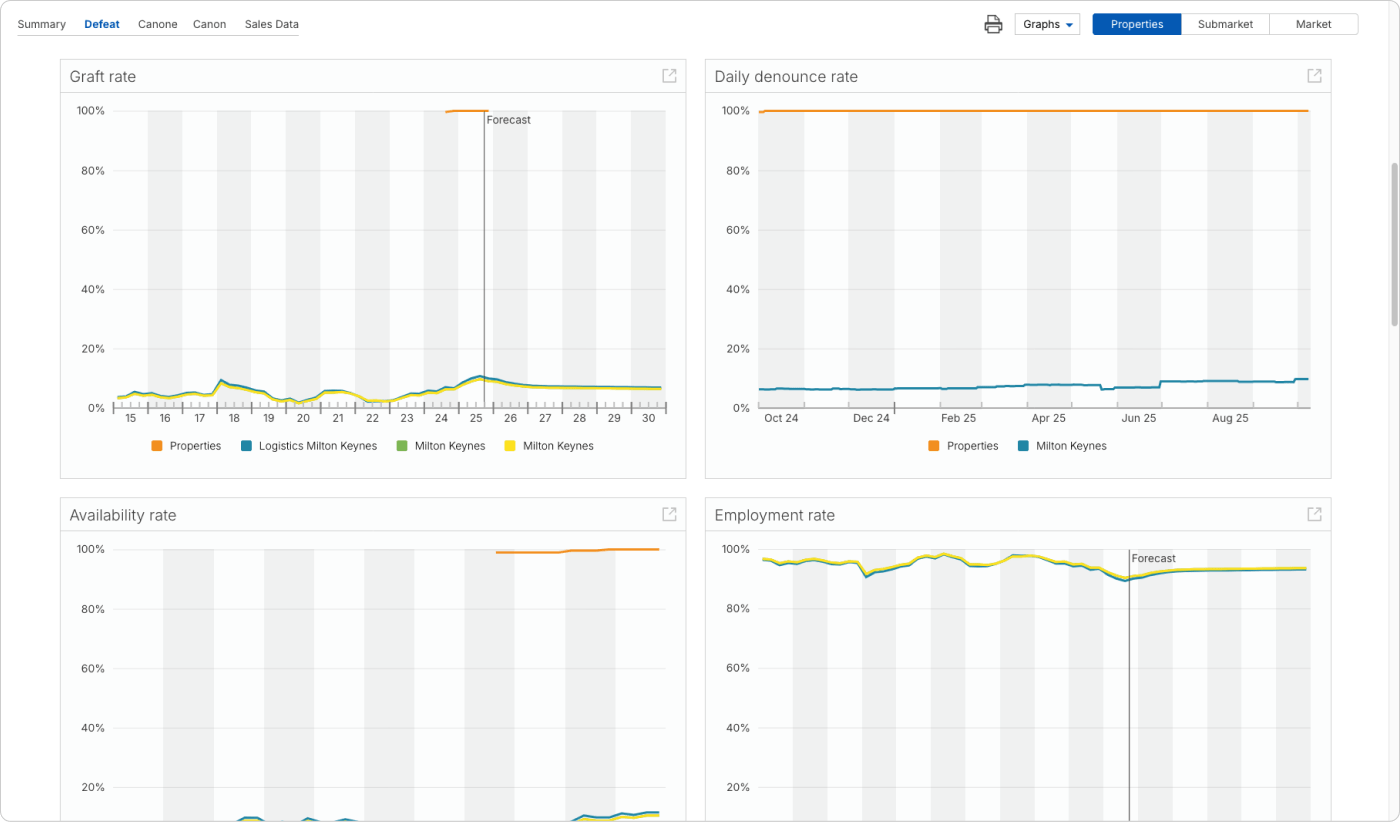Click the Forecast marker in Graft rate chart
This screenshot has height=822, width=1400.
pos(508,120)
